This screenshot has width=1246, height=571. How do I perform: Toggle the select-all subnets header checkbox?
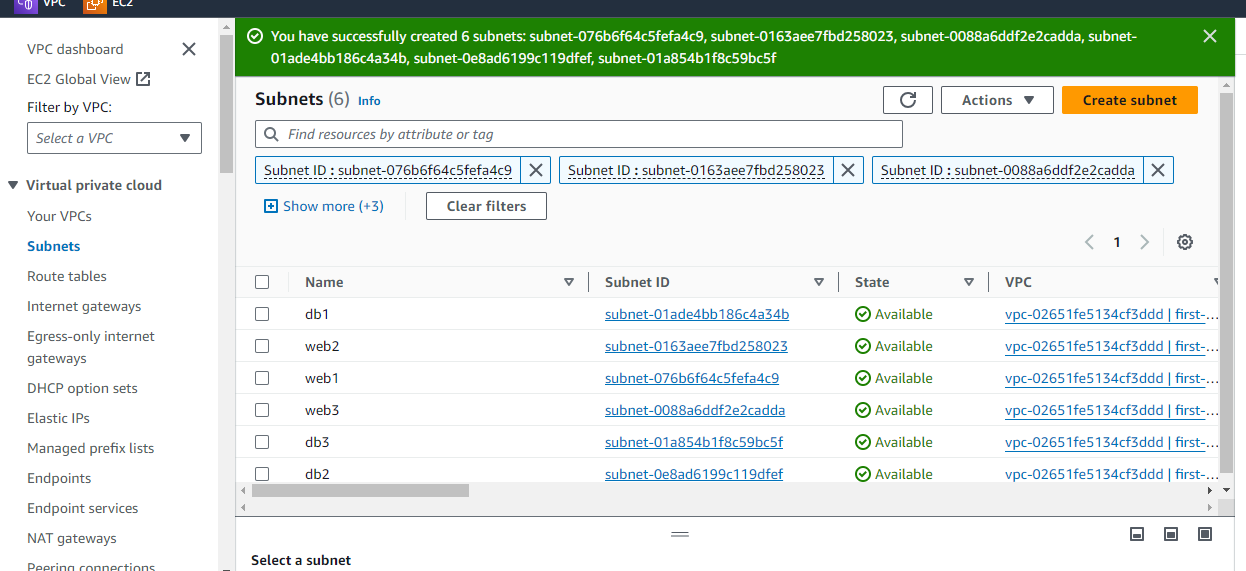[x=262, y=282]
